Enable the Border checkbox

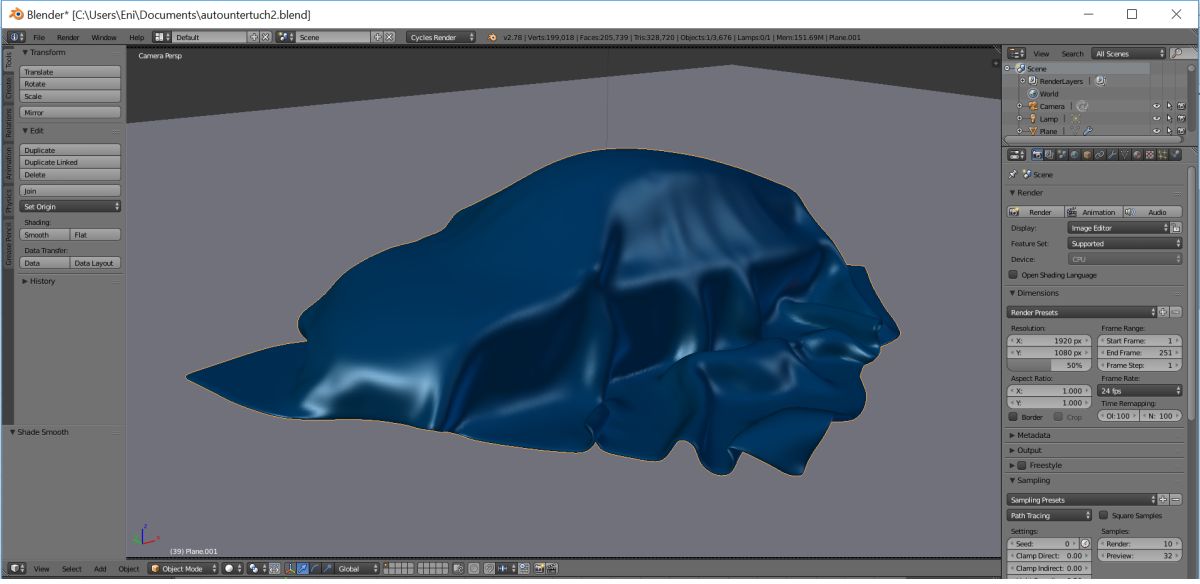click(x=1014, y=416)
